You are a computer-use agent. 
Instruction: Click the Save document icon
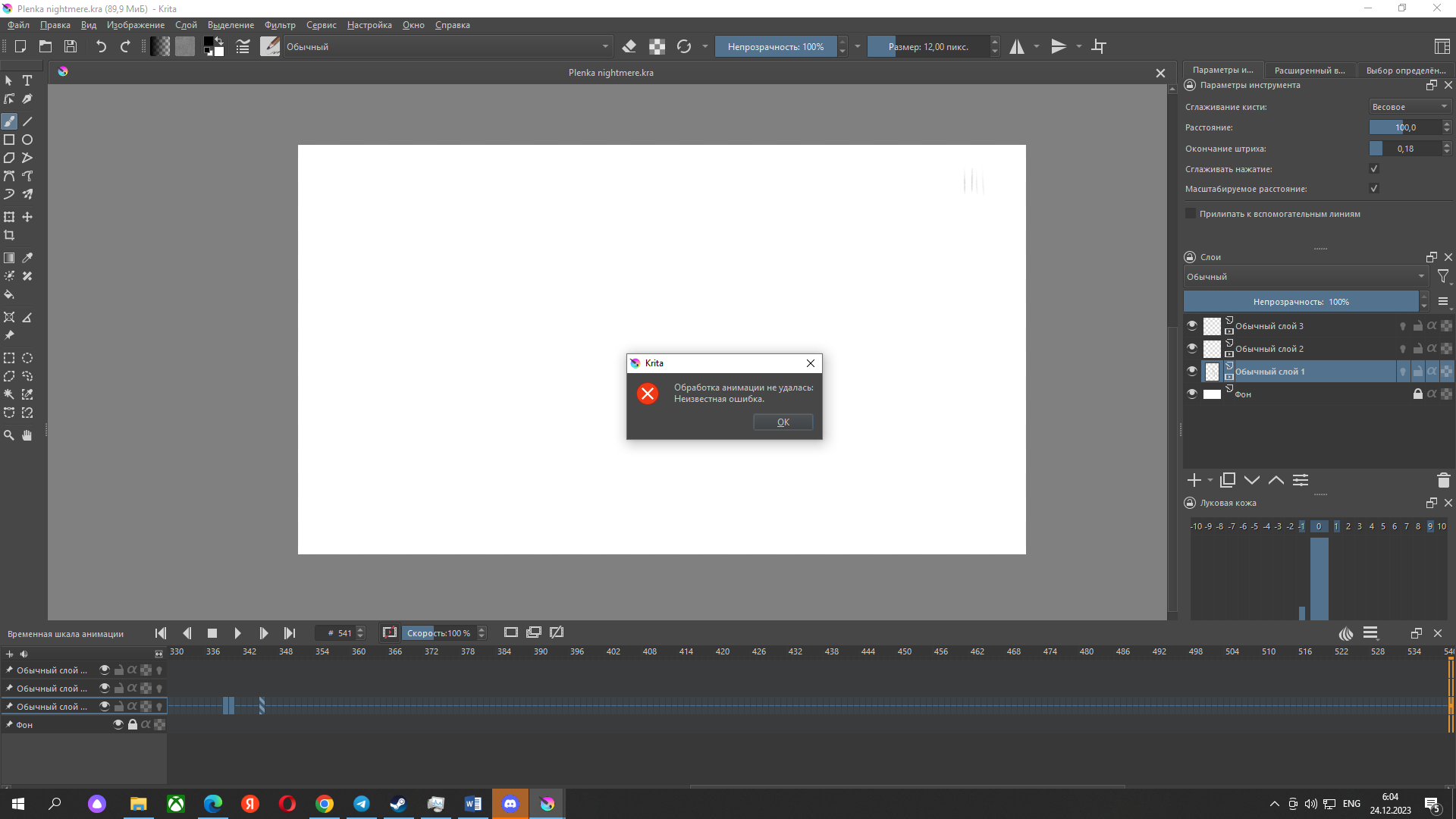pos(71,46)
